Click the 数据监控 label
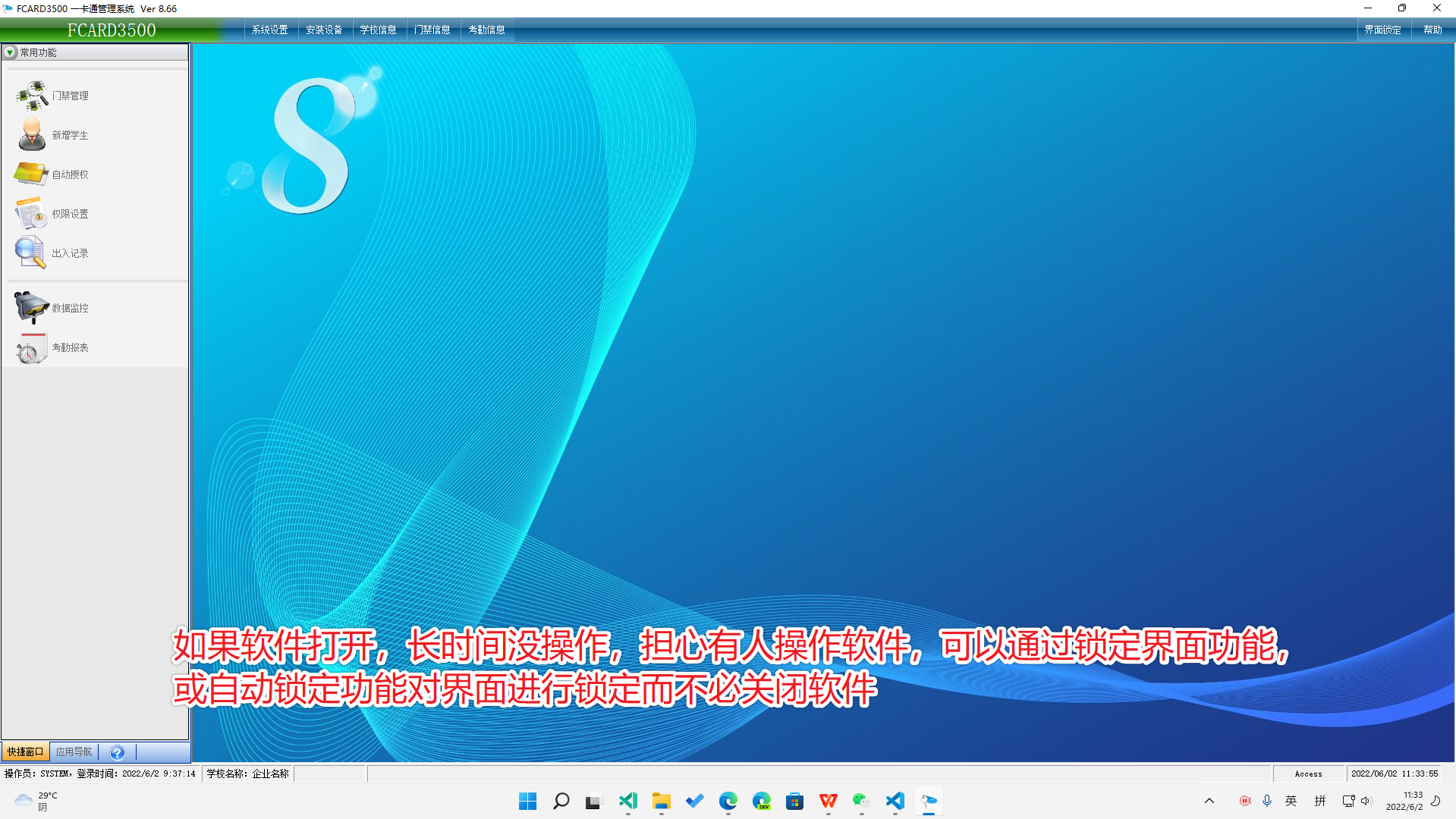Viewport: 1456px width, 819px height. (x=70, y=308)
